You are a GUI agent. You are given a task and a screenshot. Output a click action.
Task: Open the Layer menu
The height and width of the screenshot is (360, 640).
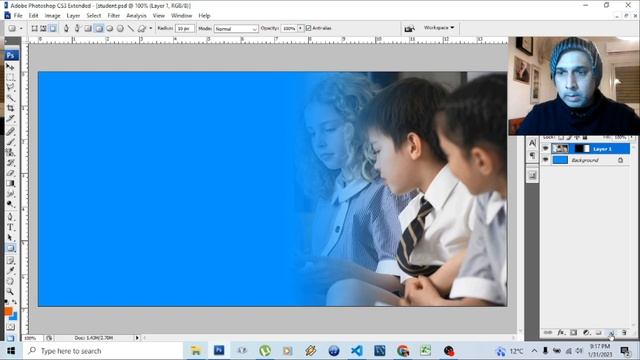(73, 16)
